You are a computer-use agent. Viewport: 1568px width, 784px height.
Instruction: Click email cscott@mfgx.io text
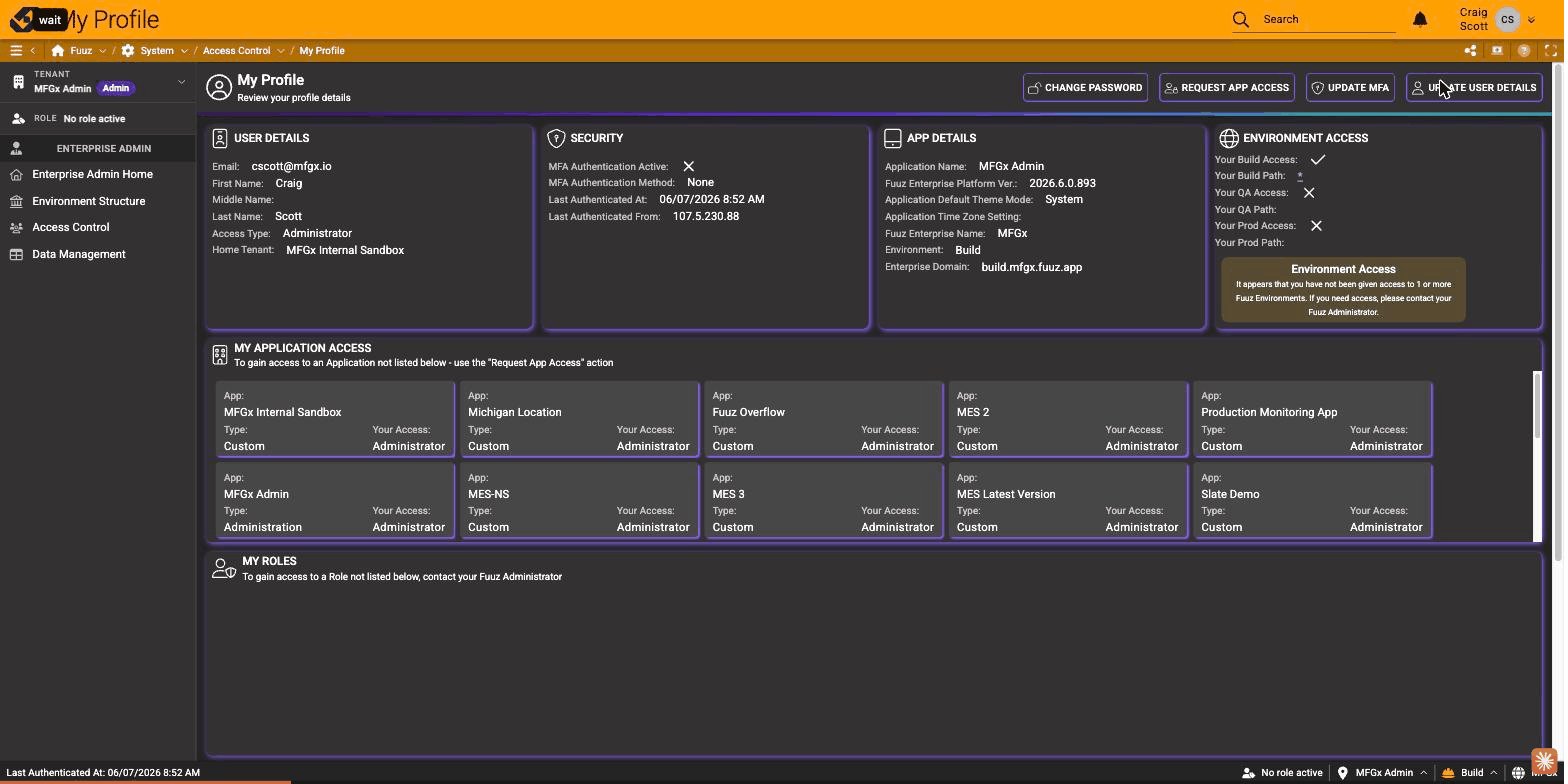pos(291,166)
